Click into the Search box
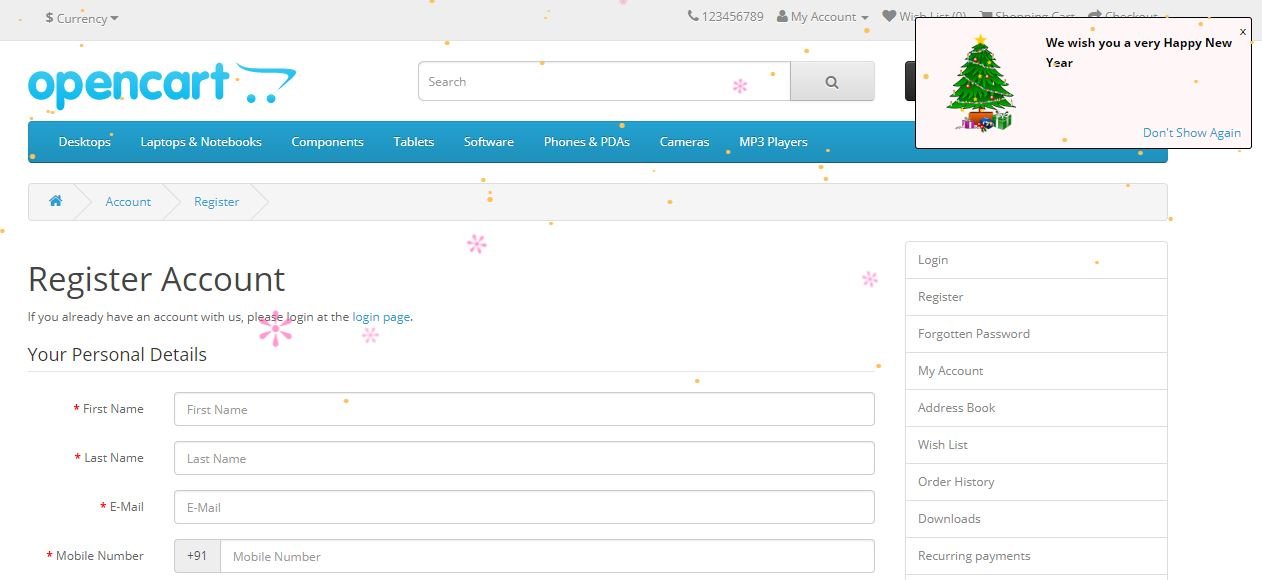Screen dimensions: 1262x580 pos(604,82)
